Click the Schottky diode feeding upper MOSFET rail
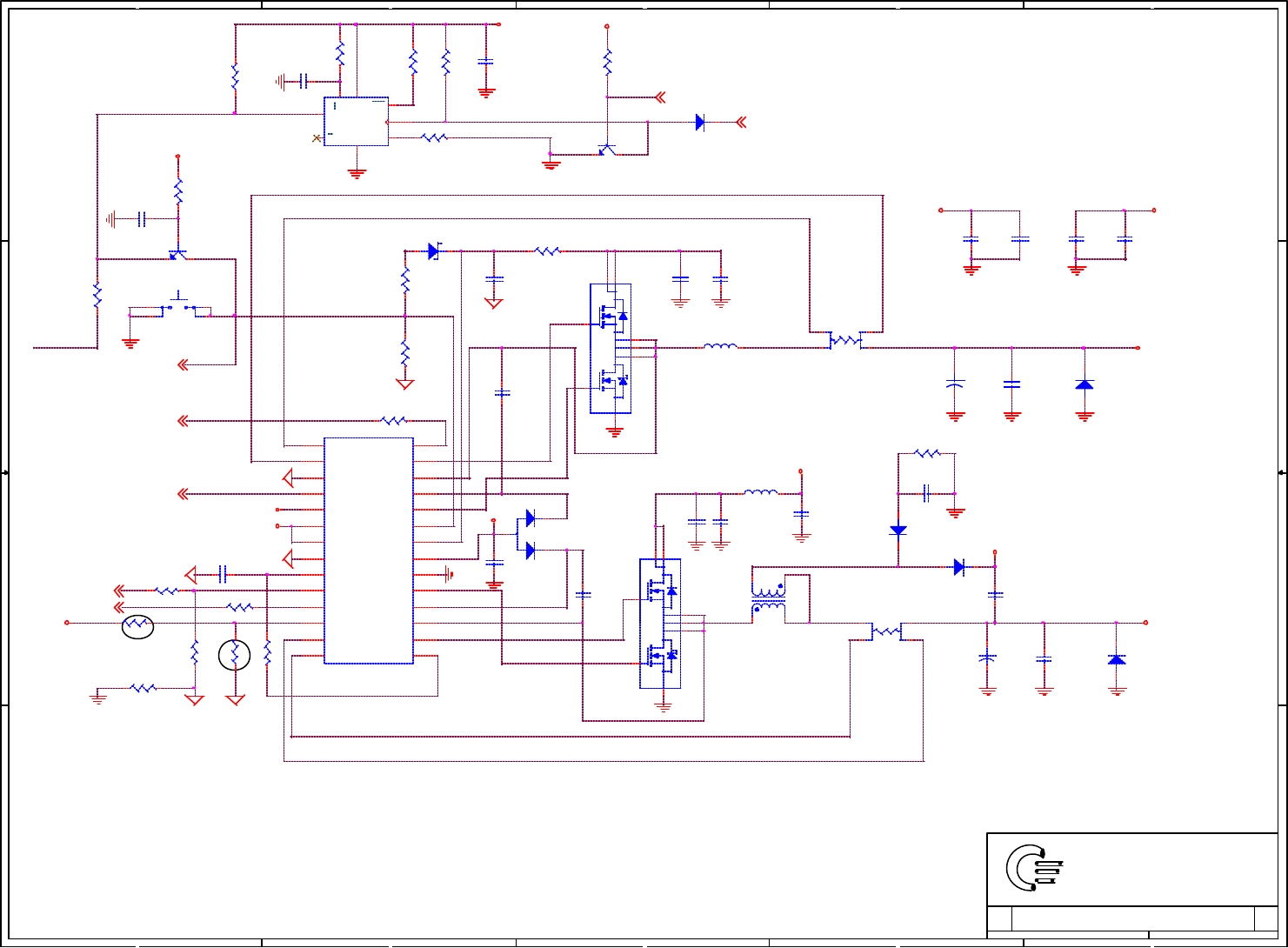1288x948 pixels. (434, 251)
